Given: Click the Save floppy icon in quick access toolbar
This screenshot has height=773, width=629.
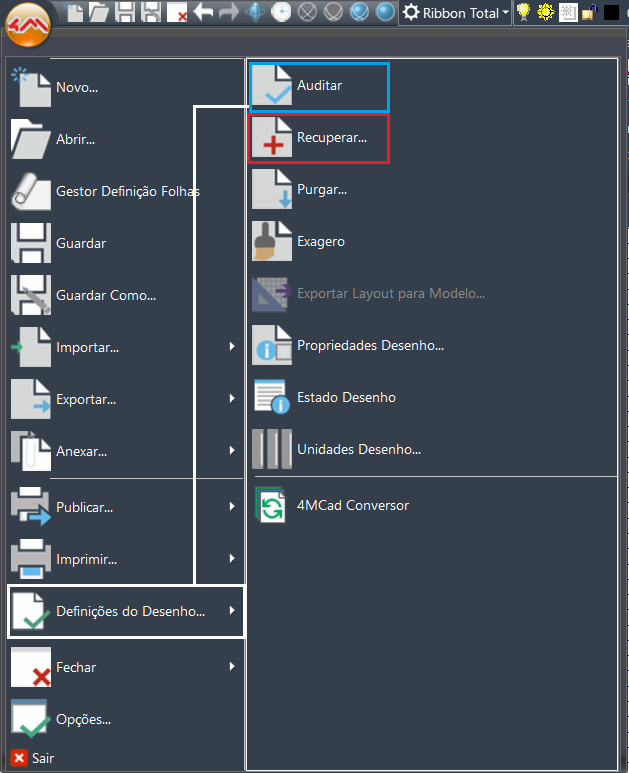Looking at the screenshot, I should point(125,12).
